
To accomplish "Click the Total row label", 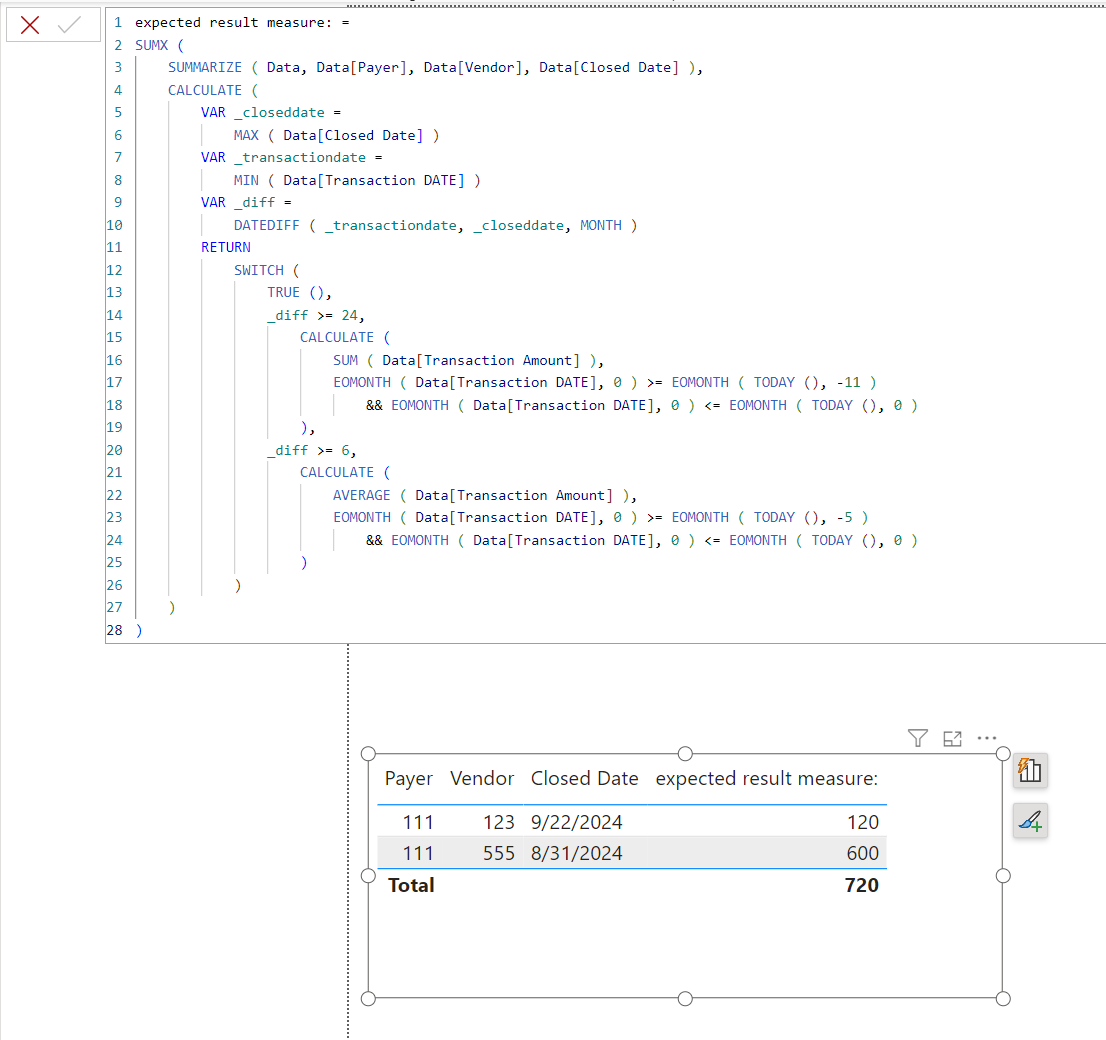I will [411, 885].
